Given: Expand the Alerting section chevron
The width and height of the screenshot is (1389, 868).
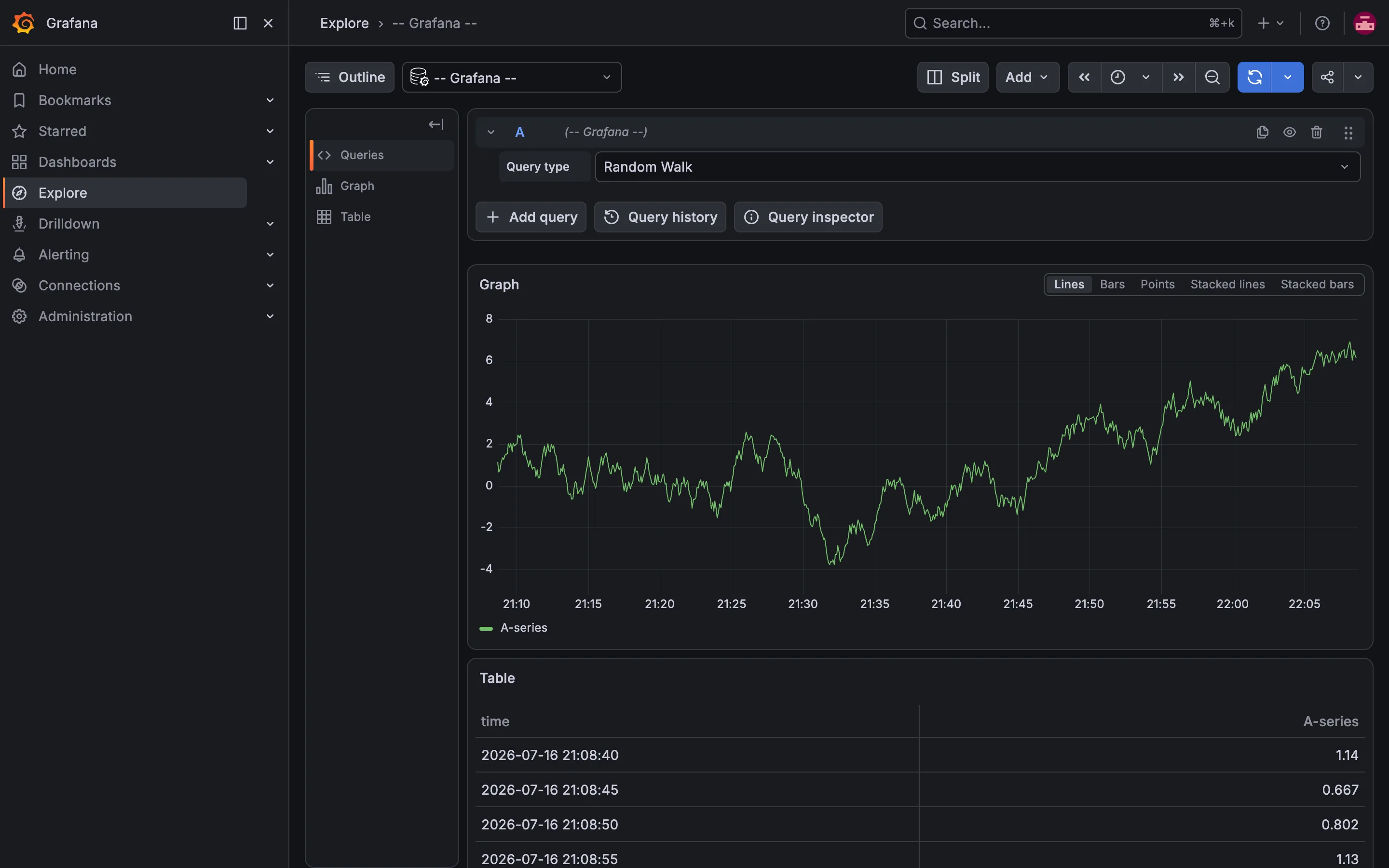Looking at the screenshot, I should (270, 255).
